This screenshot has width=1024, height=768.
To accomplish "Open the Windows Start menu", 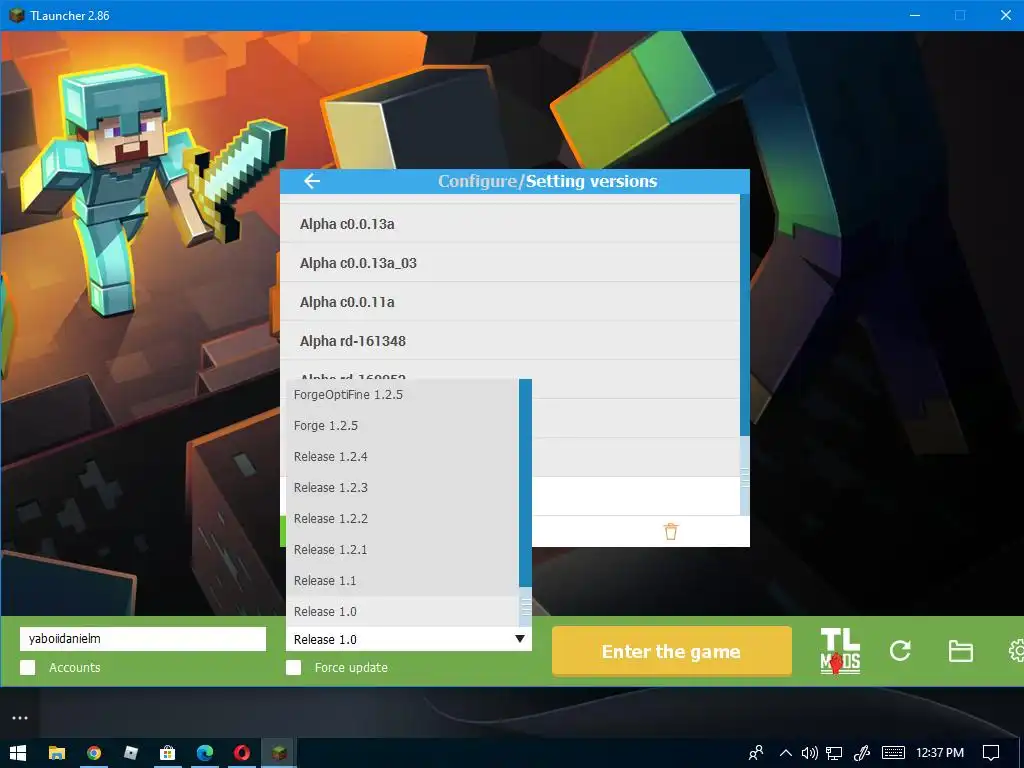I will (18, 753).
